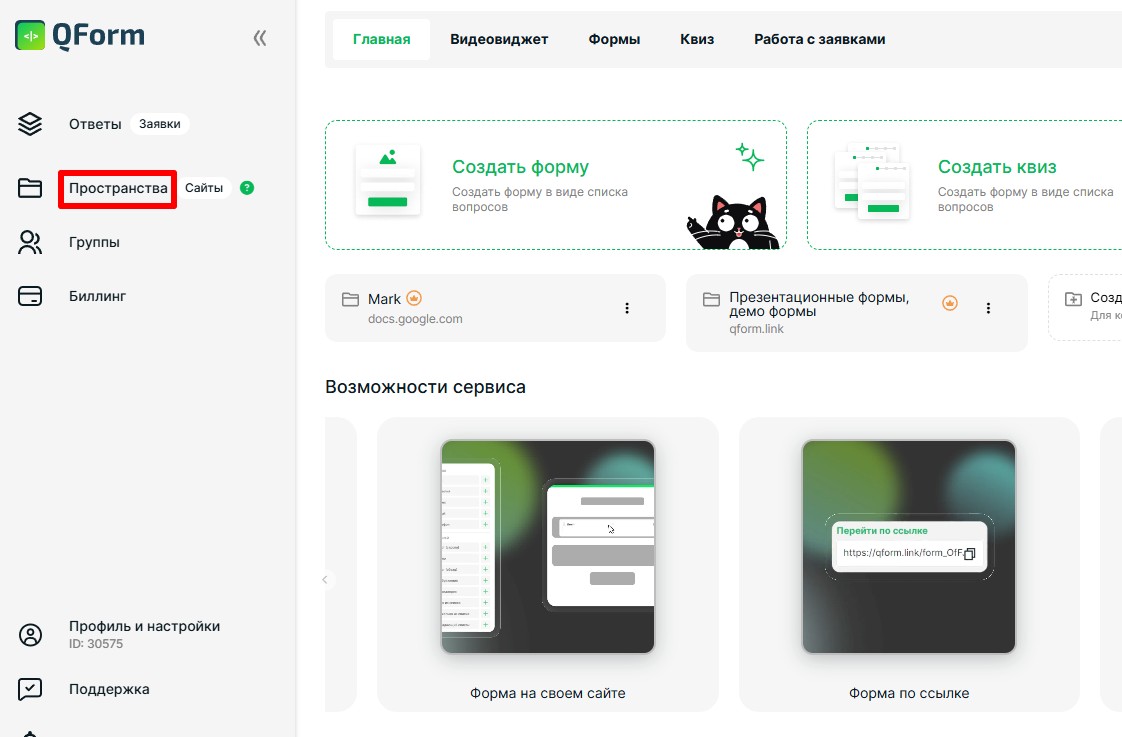Copy the qform.link form URL

point(968,553)
